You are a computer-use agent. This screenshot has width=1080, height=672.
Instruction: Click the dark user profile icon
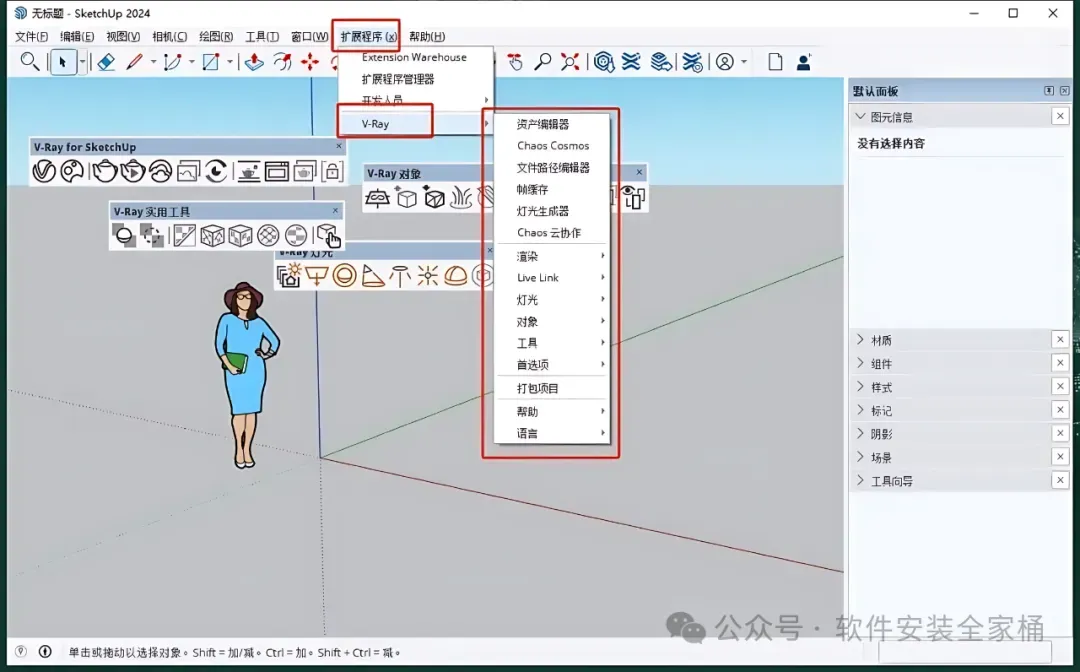pyautogui.click(x=803, y=62)
